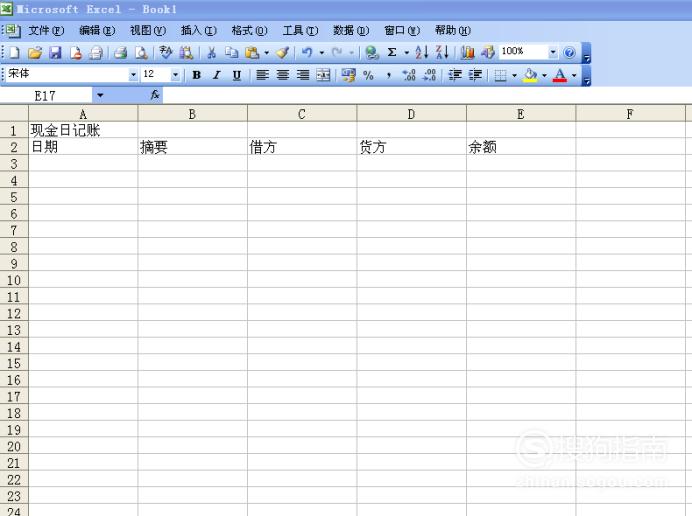Toggle italic formatting
Viewport: 692px width, 516px height.
(x=216, y=75)
